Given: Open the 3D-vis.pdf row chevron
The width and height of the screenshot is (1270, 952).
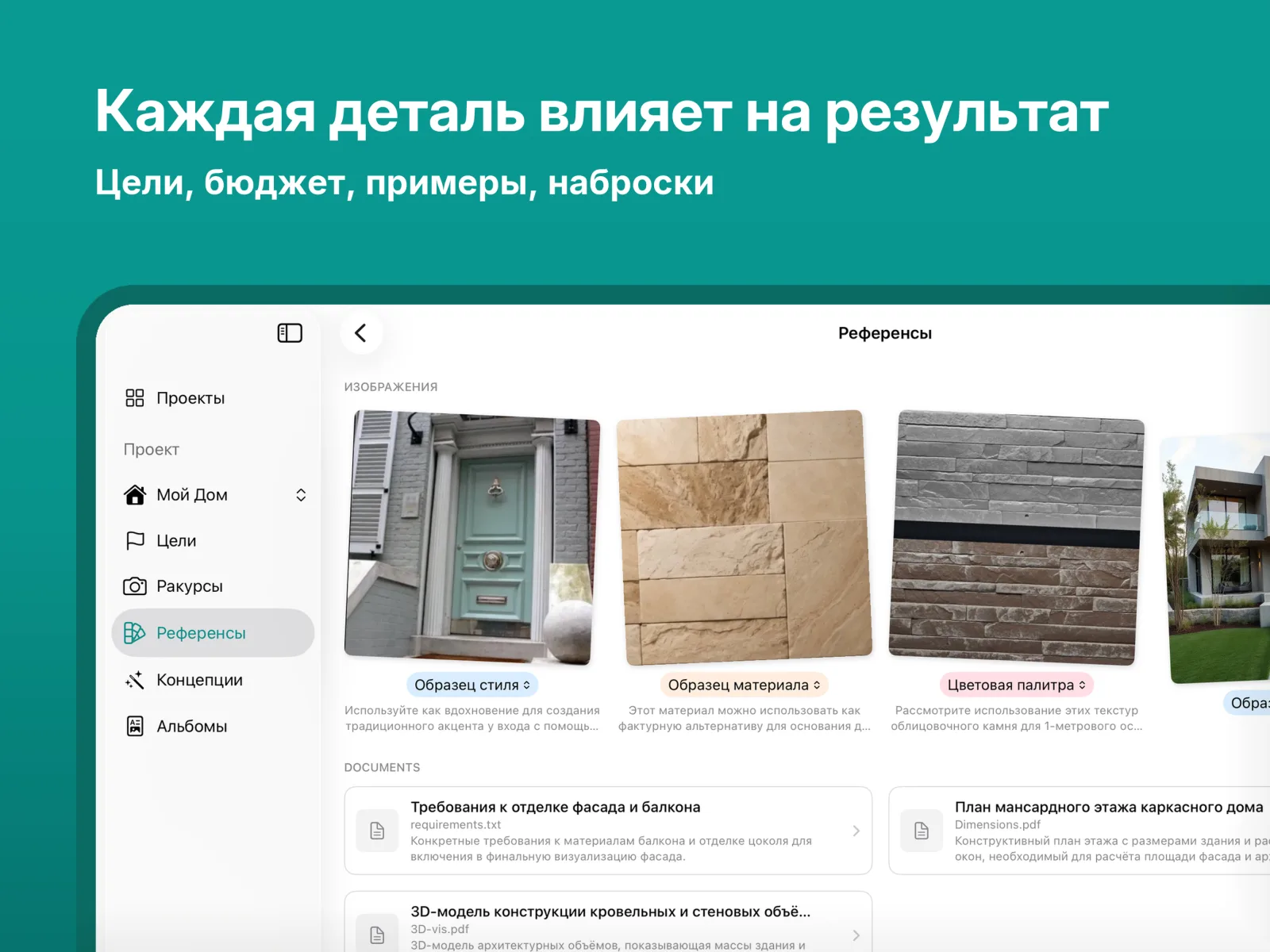Looking at the screenshot, I should click(x=856, y=935).
